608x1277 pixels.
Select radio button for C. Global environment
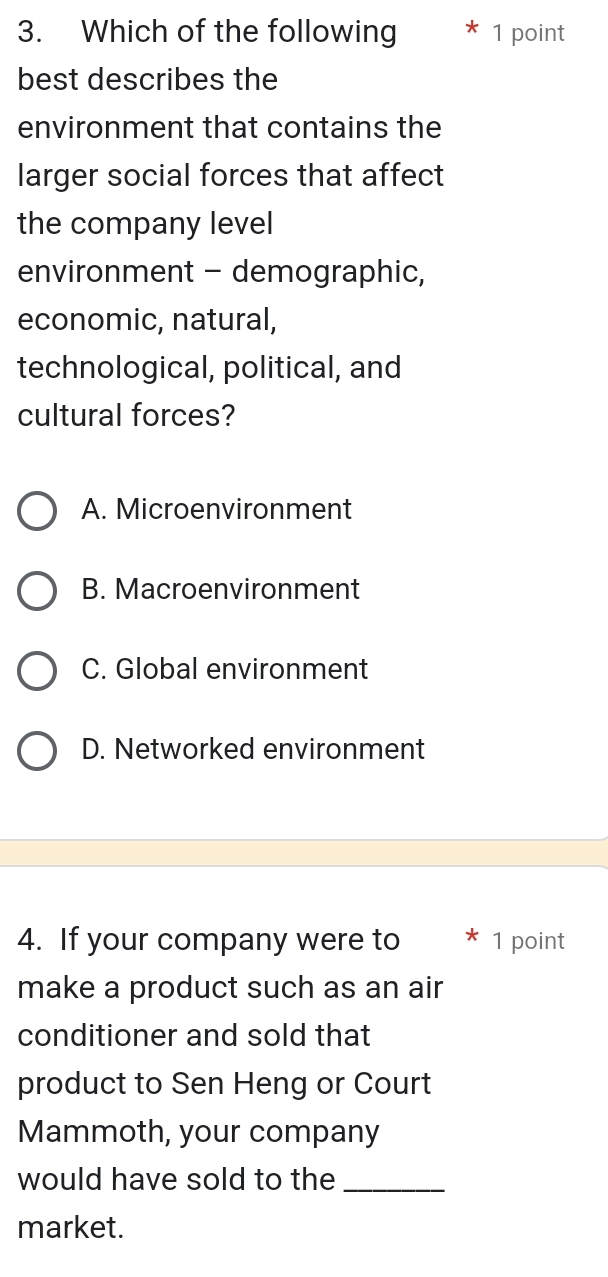(x=37, y=671)
